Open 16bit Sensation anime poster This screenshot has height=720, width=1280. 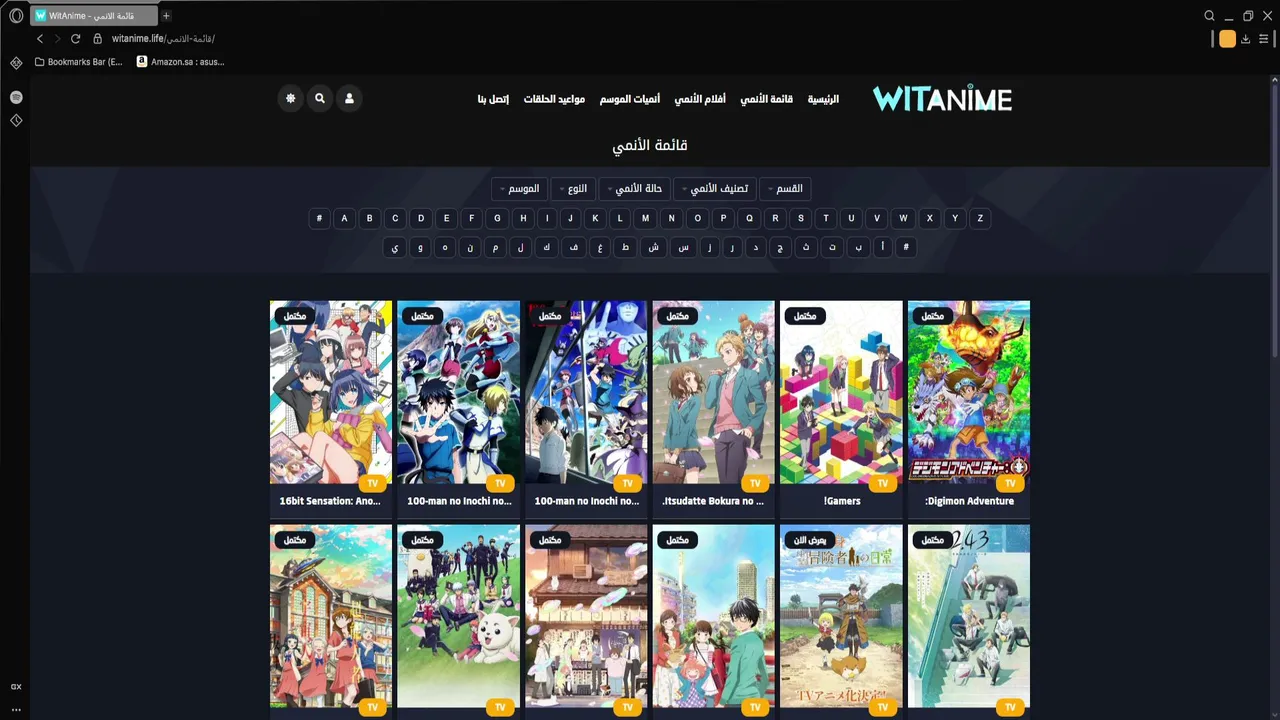pos(331,392)
